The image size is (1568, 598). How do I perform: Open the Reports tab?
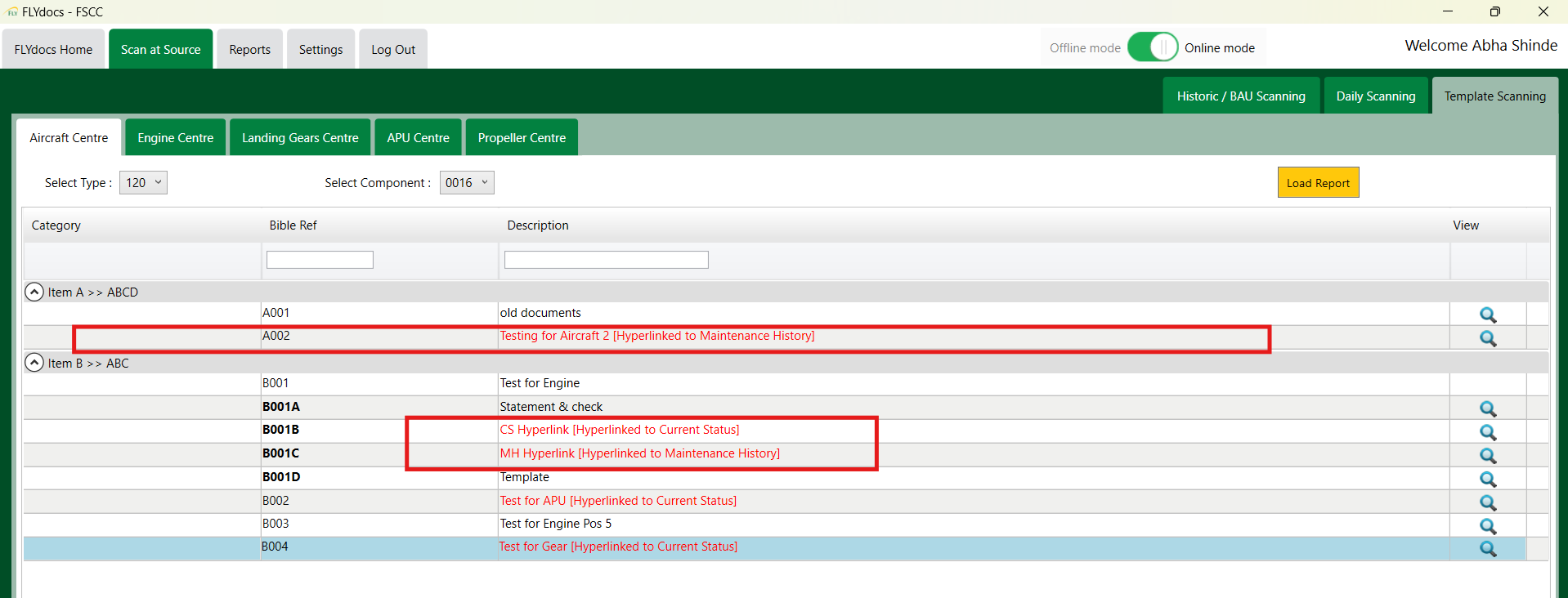point(250,49)
